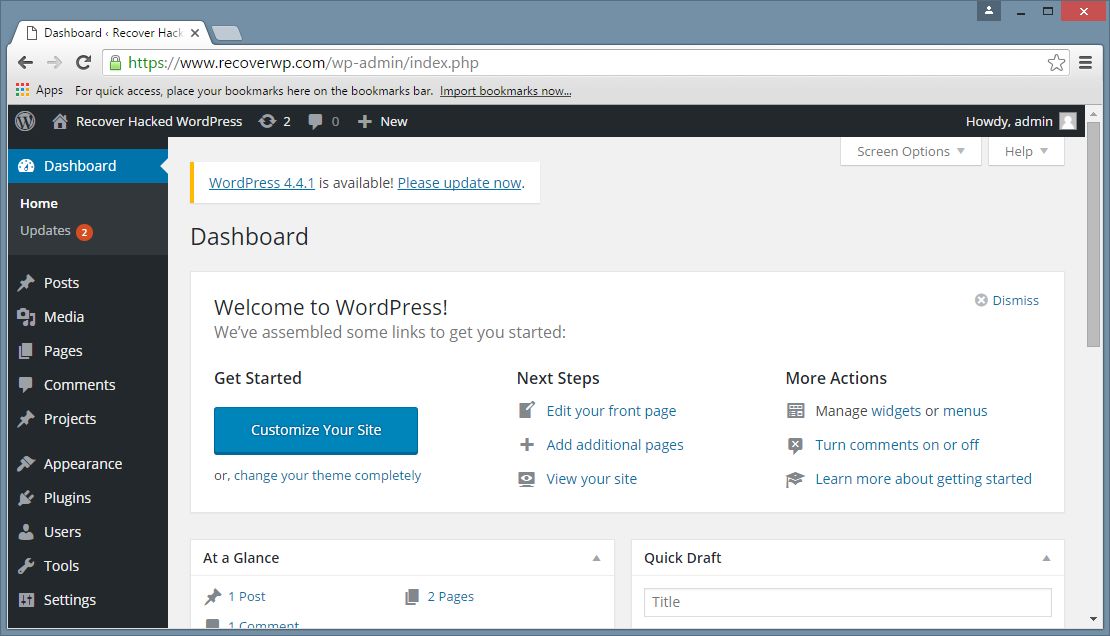Open the Apps shortcut in bookmarks bar

tap(40, 90)
